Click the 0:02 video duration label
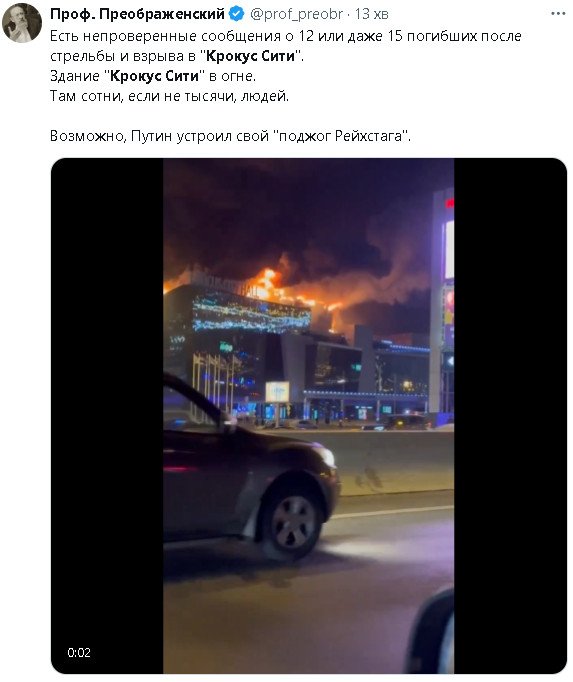Screen dimensions: 573x682 click(79, 652)
